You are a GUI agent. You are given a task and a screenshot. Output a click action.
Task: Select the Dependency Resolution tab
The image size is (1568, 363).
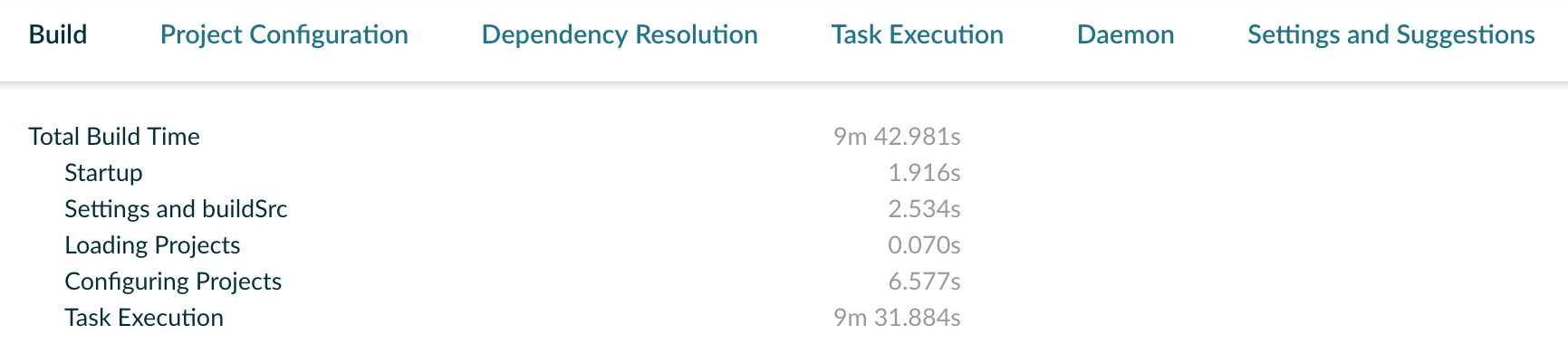coord(620,35)
